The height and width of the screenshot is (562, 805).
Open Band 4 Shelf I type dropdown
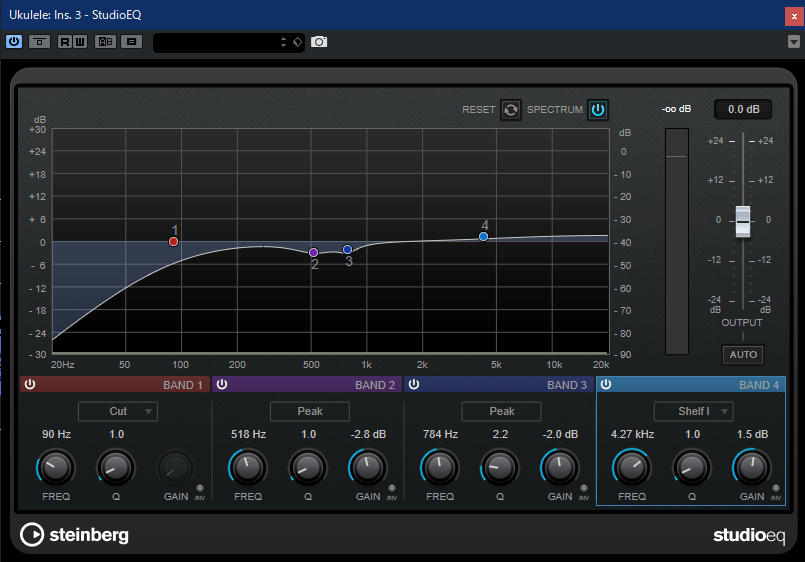pos(694,411)
